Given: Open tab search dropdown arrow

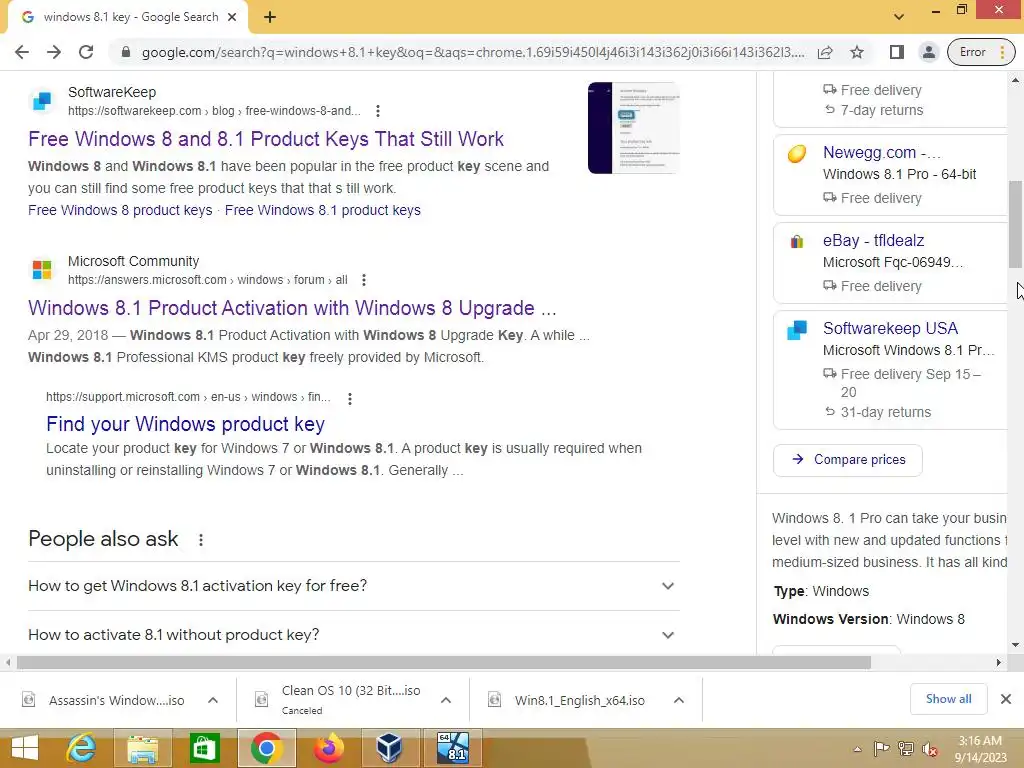Looking at the screenshot, I should pos(899,16).
